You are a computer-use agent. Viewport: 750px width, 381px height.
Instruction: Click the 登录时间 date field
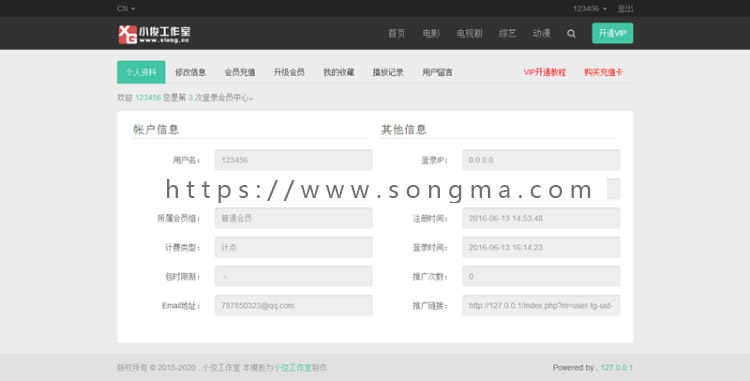click(541, 247)
